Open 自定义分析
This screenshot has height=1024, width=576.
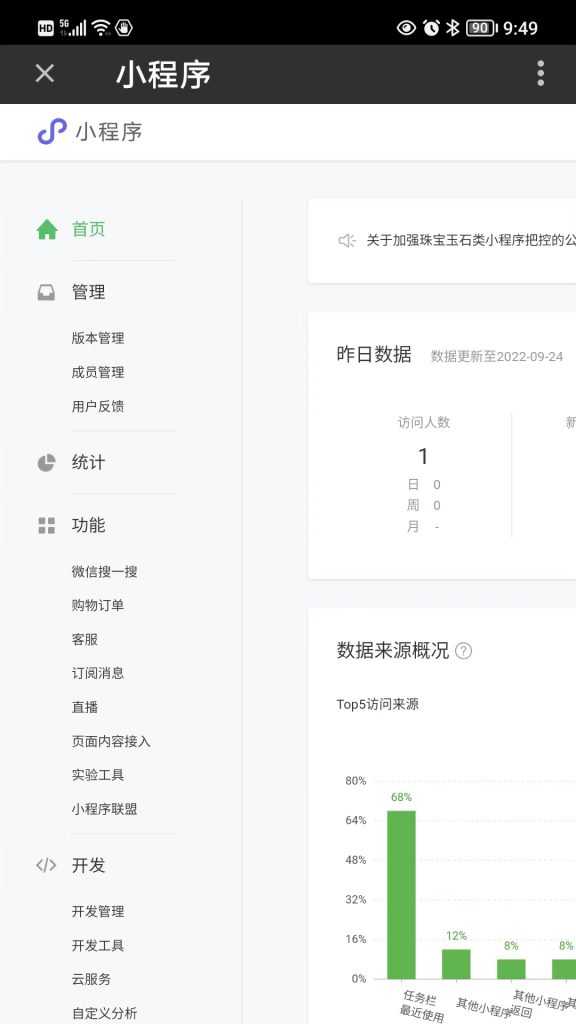pos(104,1013)
